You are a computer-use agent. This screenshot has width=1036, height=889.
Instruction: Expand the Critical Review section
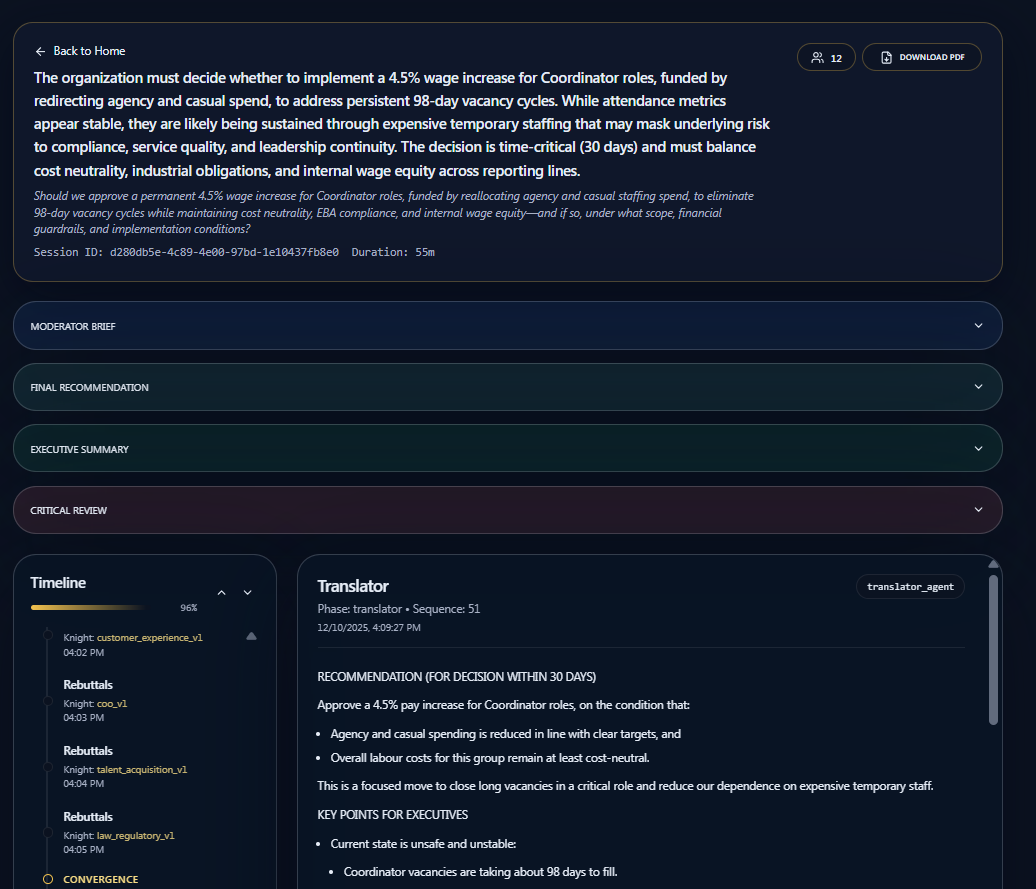click(507, 510)
